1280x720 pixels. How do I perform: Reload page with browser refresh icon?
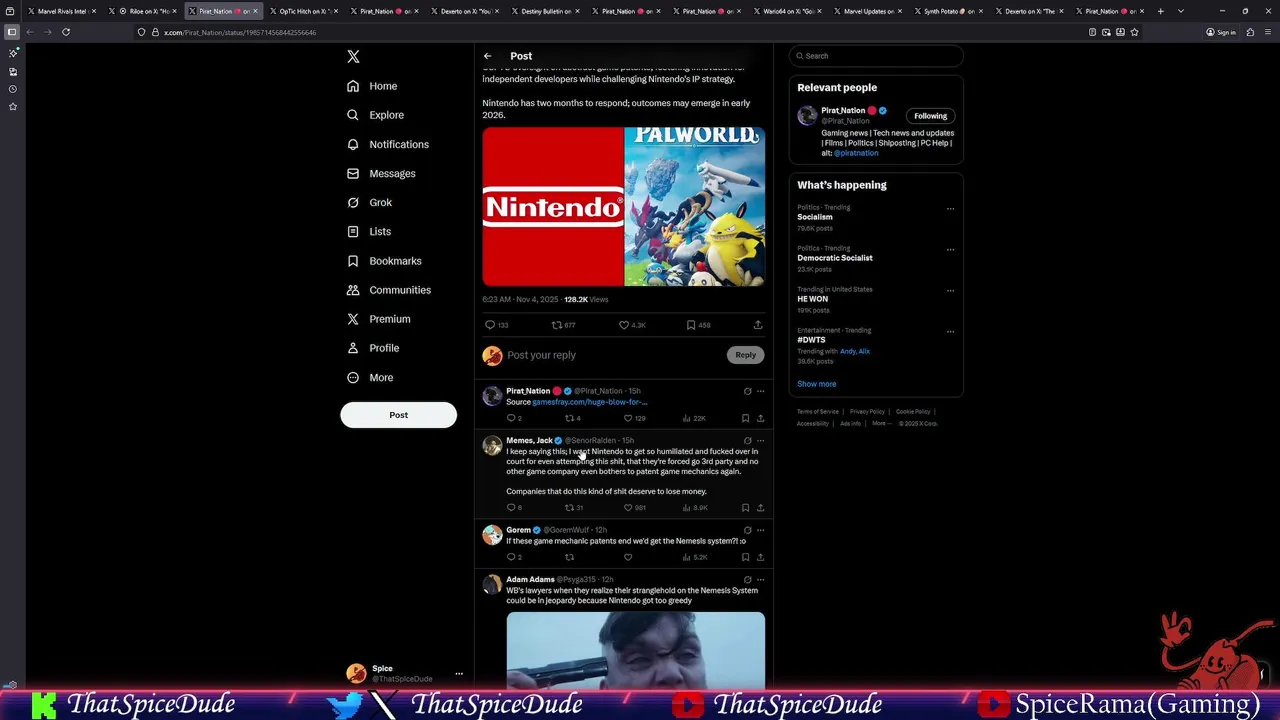(66, 32)
